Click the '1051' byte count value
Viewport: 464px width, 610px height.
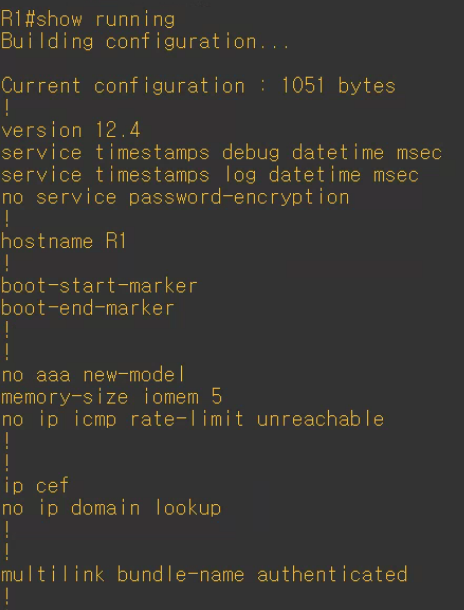(x=303, y=86)
